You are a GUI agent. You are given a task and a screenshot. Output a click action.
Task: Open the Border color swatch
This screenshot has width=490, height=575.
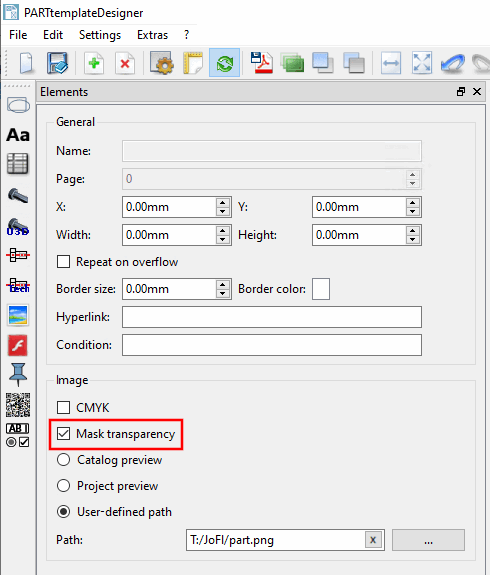(x=321, y=289)
